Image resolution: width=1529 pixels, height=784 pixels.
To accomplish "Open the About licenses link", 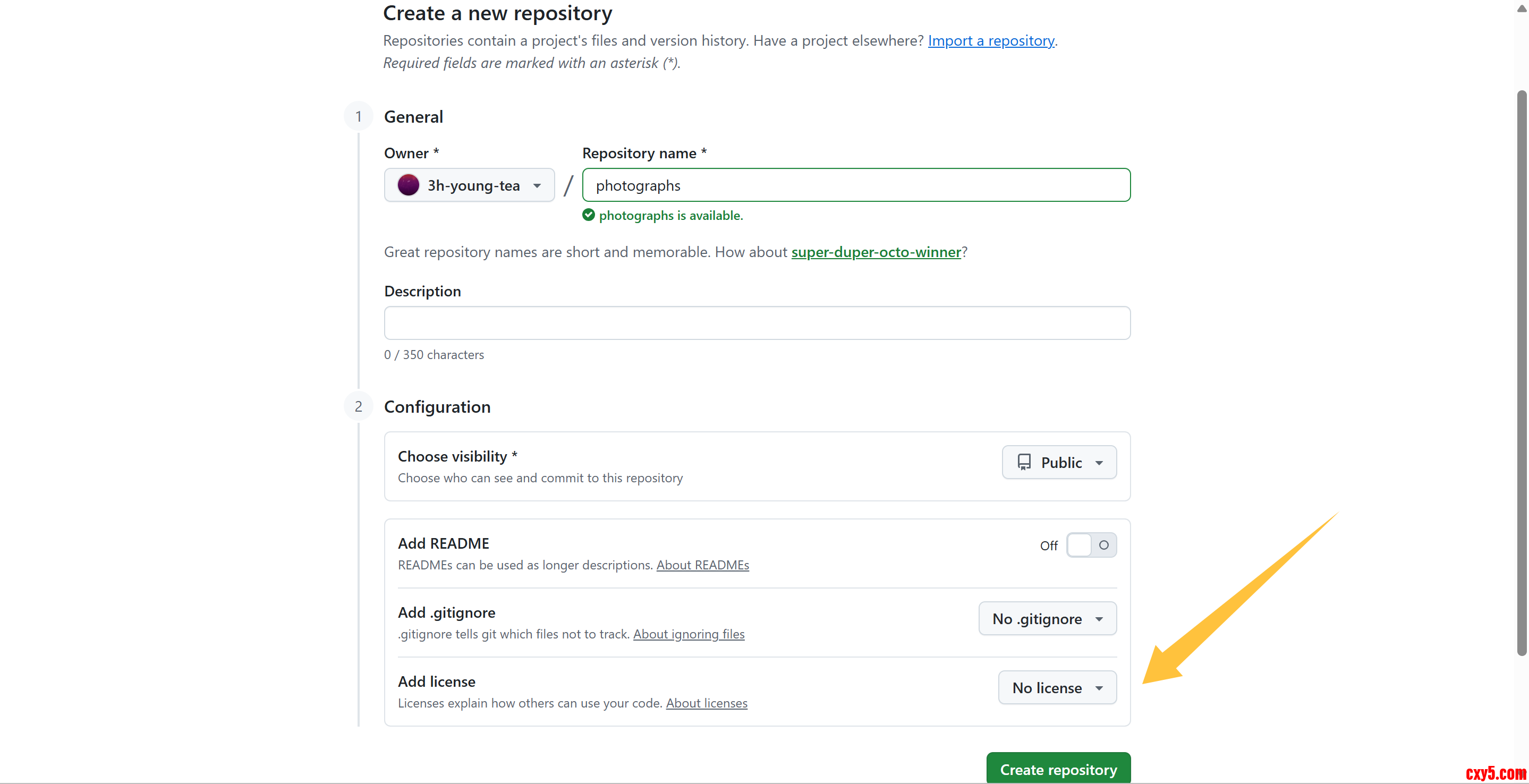I will click(x=707, y=703).
